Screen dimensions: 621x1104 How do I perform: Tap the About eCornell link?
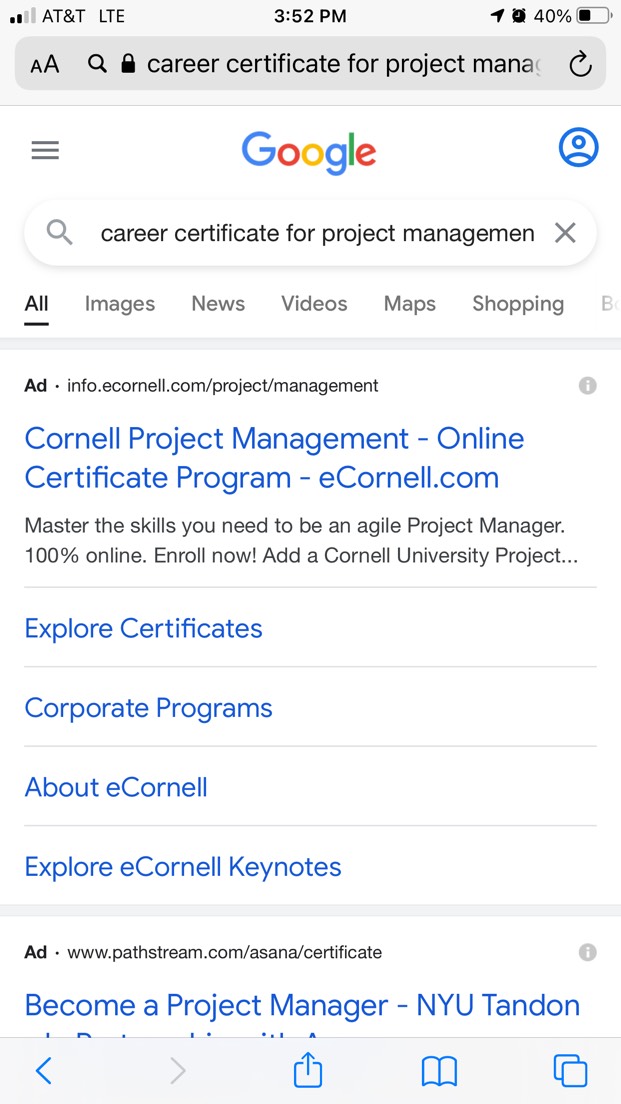pyautogui.click(x=116, y=787)
